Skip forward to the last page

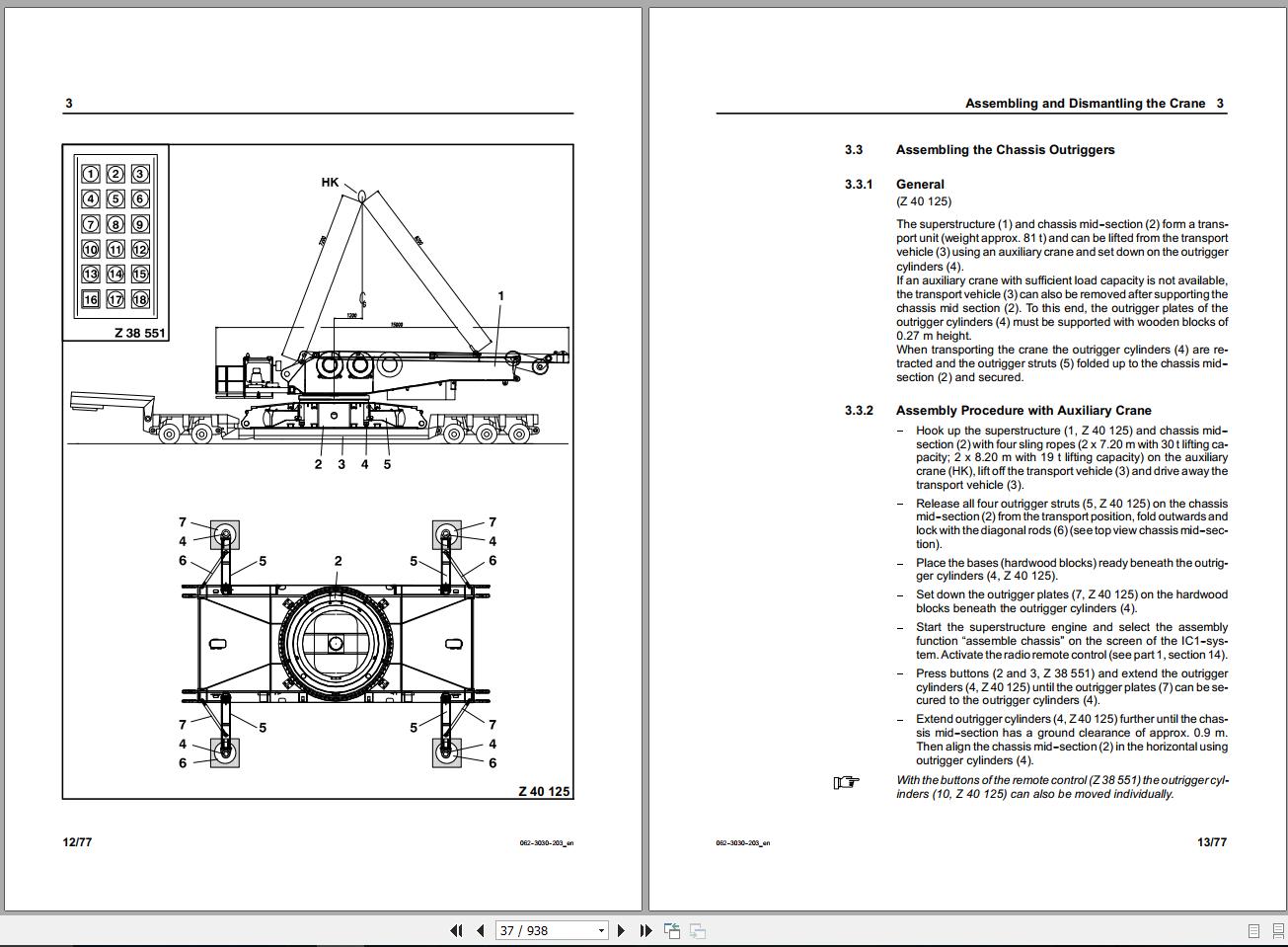[645, 930]
